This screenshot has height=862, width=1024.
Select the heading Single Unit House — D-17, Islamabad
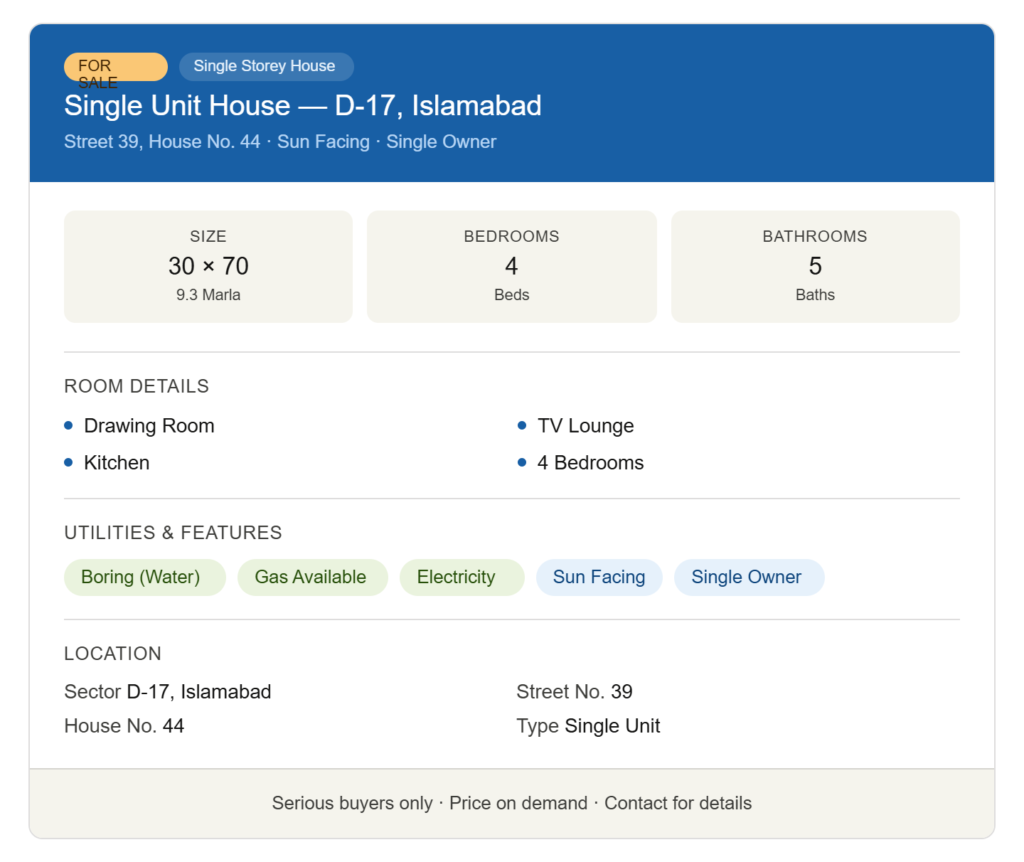(302, 106)
